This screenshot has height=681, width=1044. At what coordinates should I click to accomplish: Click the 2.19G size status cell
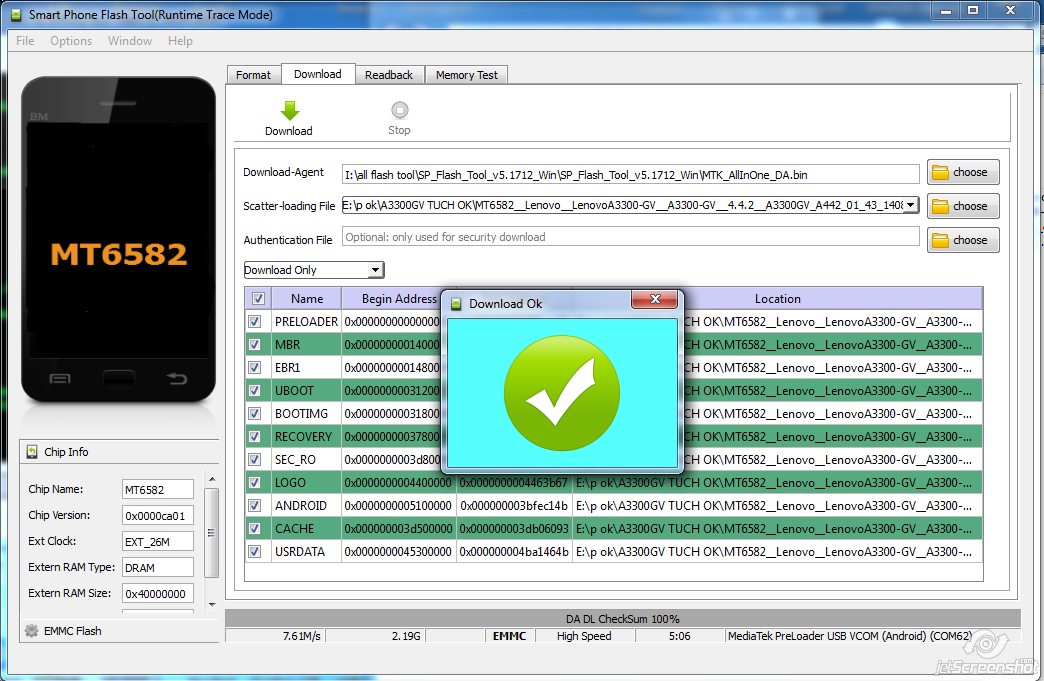tap(376, 636)
